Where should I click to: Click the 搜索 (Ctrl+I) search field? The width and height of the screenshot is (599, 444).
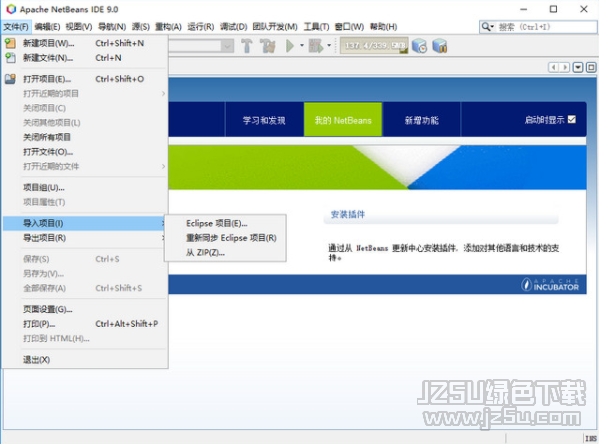coord(538,27)
